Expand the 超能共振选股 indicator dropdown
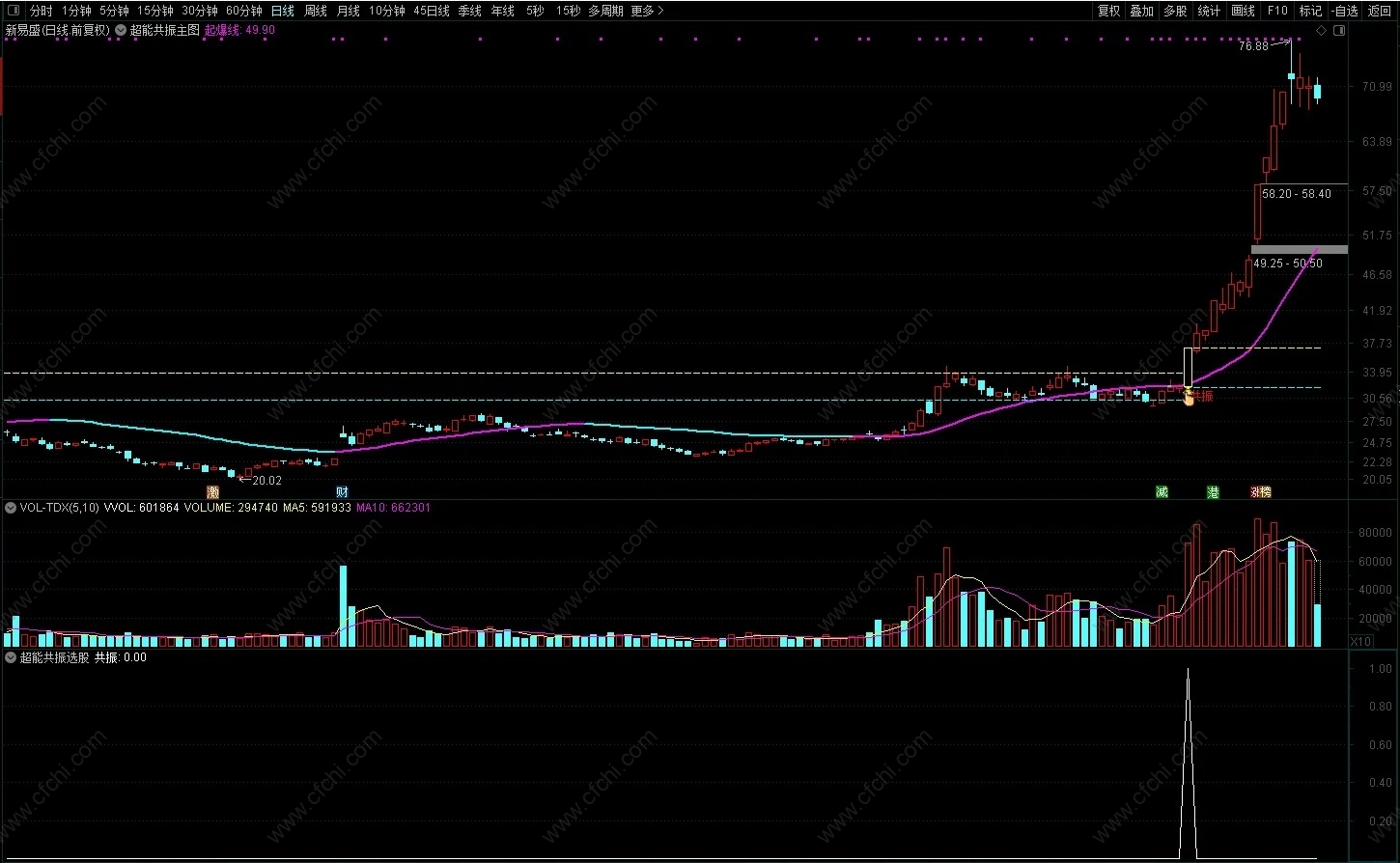The image size is (1400, 863). click(11, 657)
